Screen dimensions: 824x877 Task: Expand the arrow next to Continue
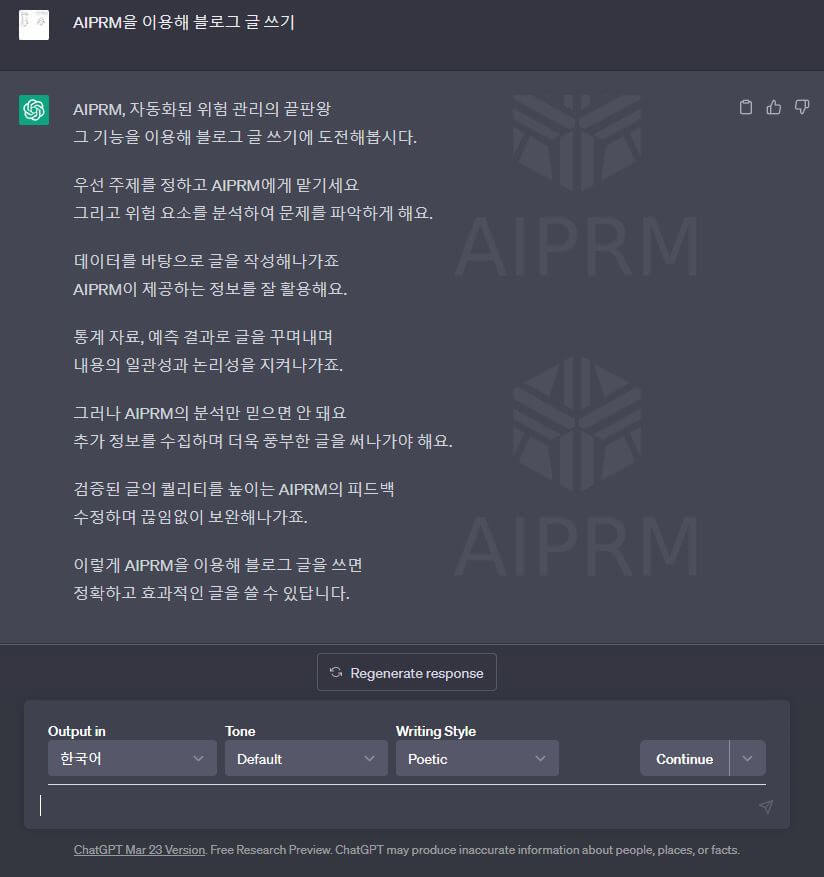tap(747, 758)
